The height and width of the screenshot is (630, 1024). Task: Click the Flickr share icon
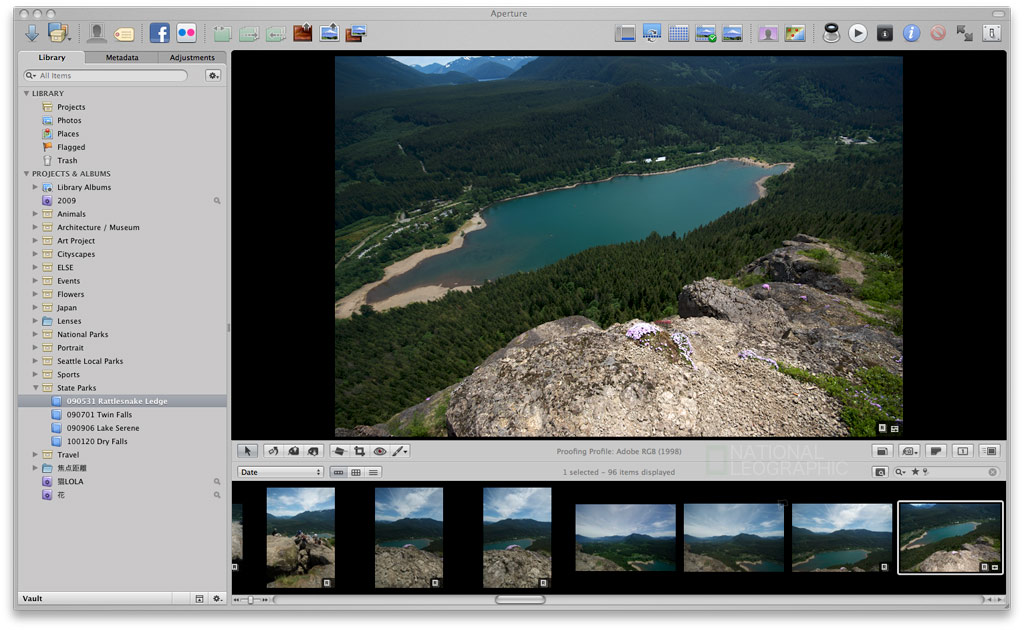click(186, 33)
